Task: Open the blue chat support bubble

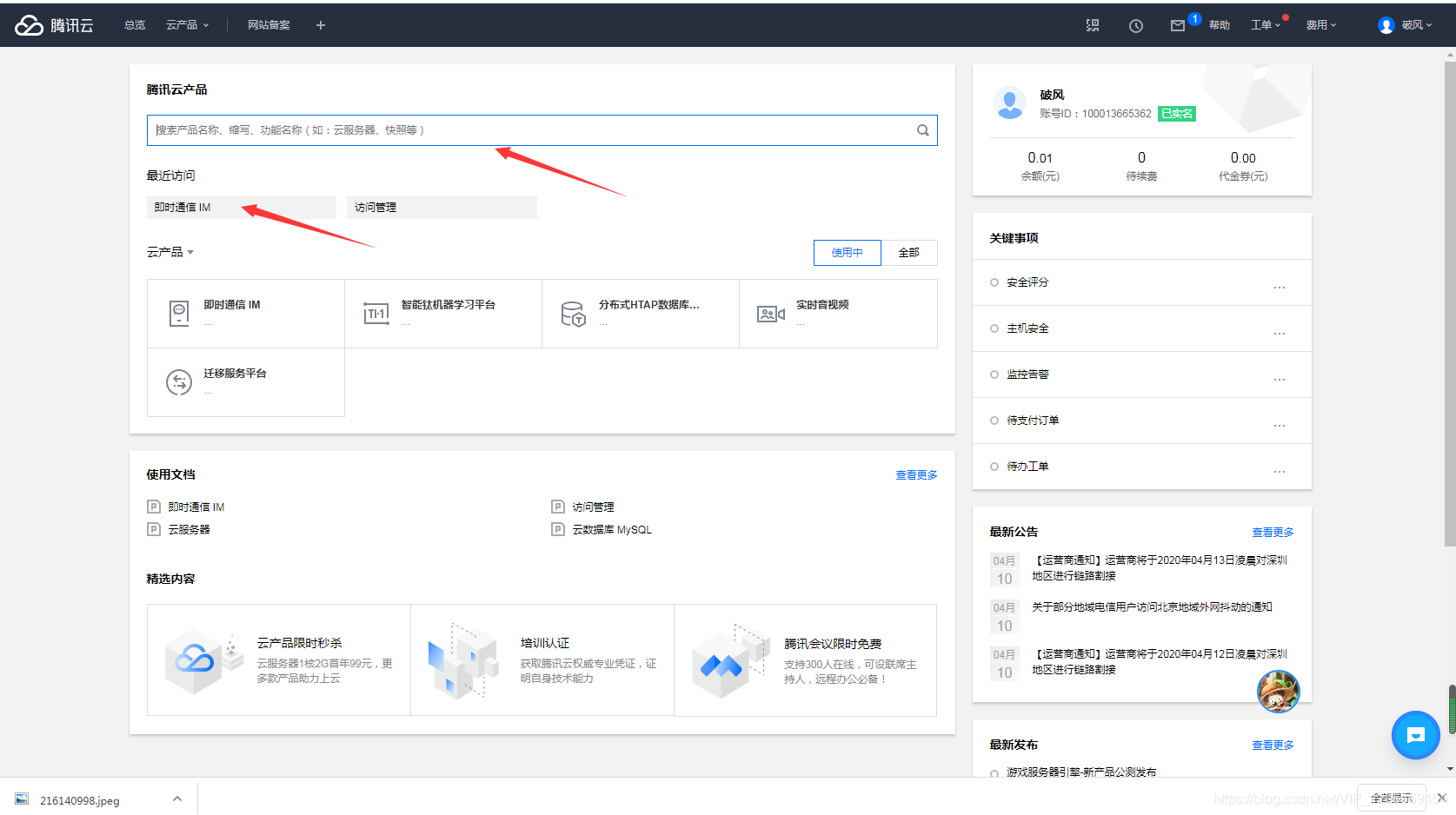Action: (1416, 735)
